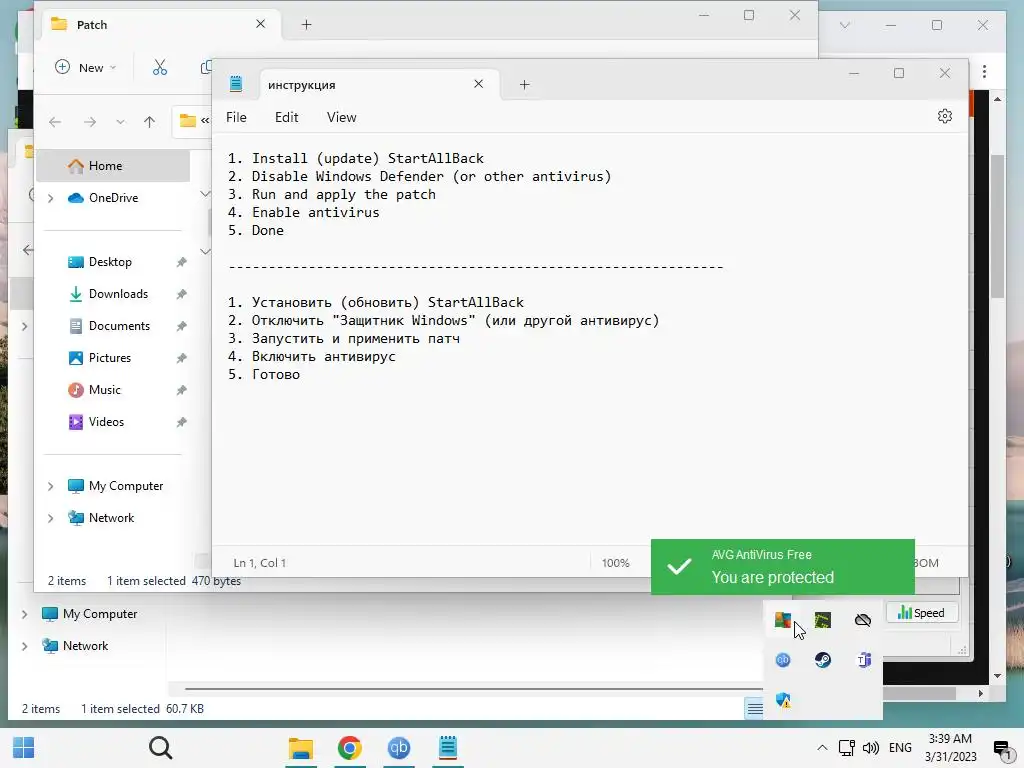Expand Network in Patch navigation pane

pos(50,518)
